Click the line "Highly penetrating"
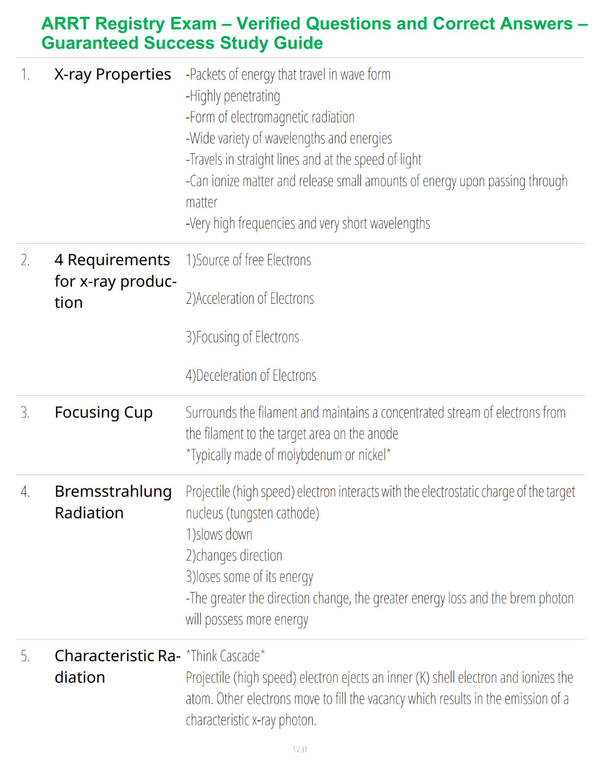The height and width of the screenshot is (776, 600). click(x=233, y=96)
